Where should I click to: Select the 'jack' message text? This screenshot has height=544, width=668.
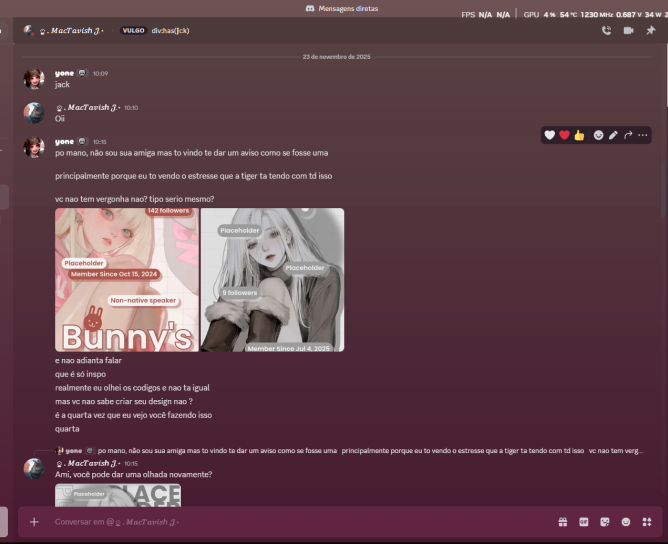(x=62, y=84)
